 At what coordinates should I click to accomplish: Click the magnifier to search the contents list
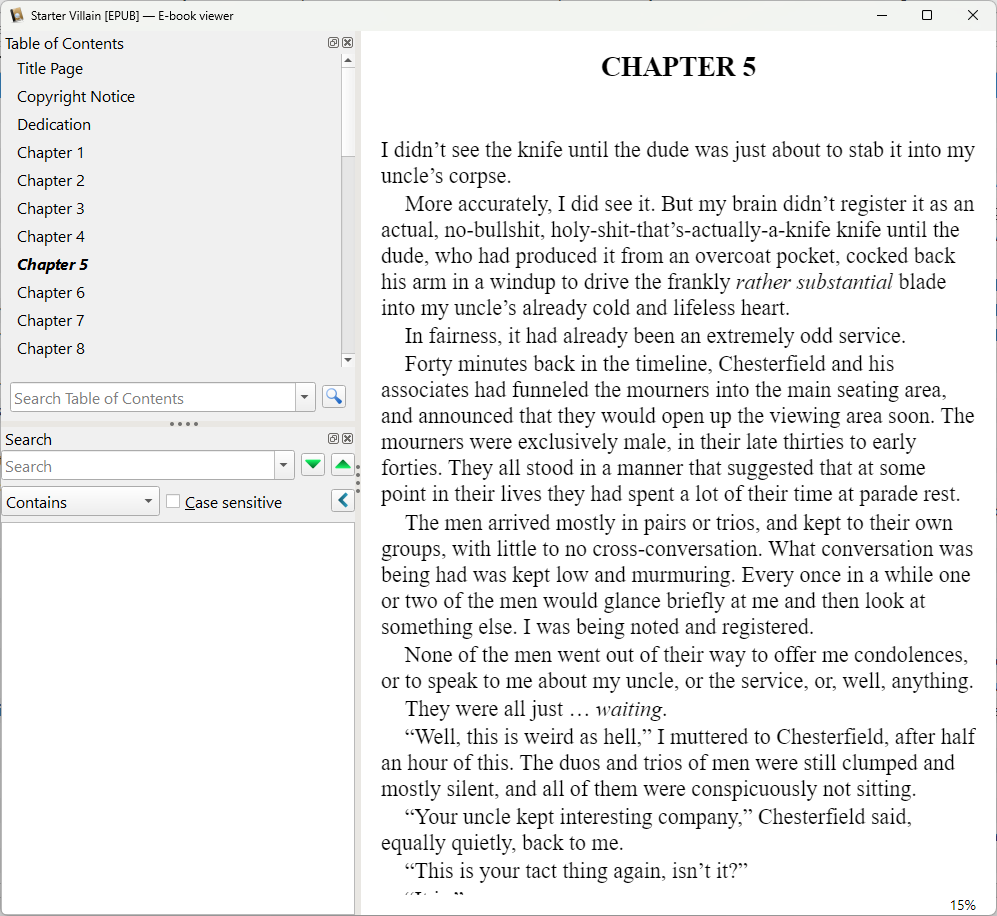click(334, 397)
